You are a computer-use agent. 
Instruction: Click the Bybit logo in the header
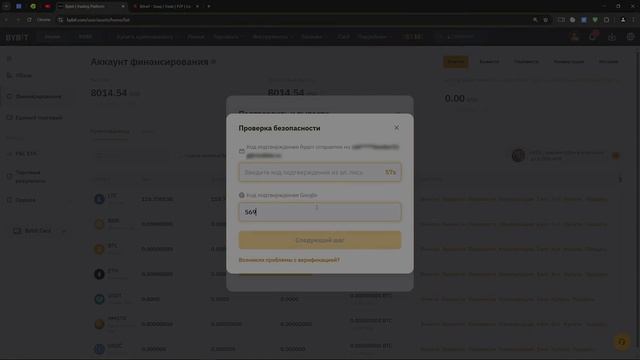pos(17,37)
